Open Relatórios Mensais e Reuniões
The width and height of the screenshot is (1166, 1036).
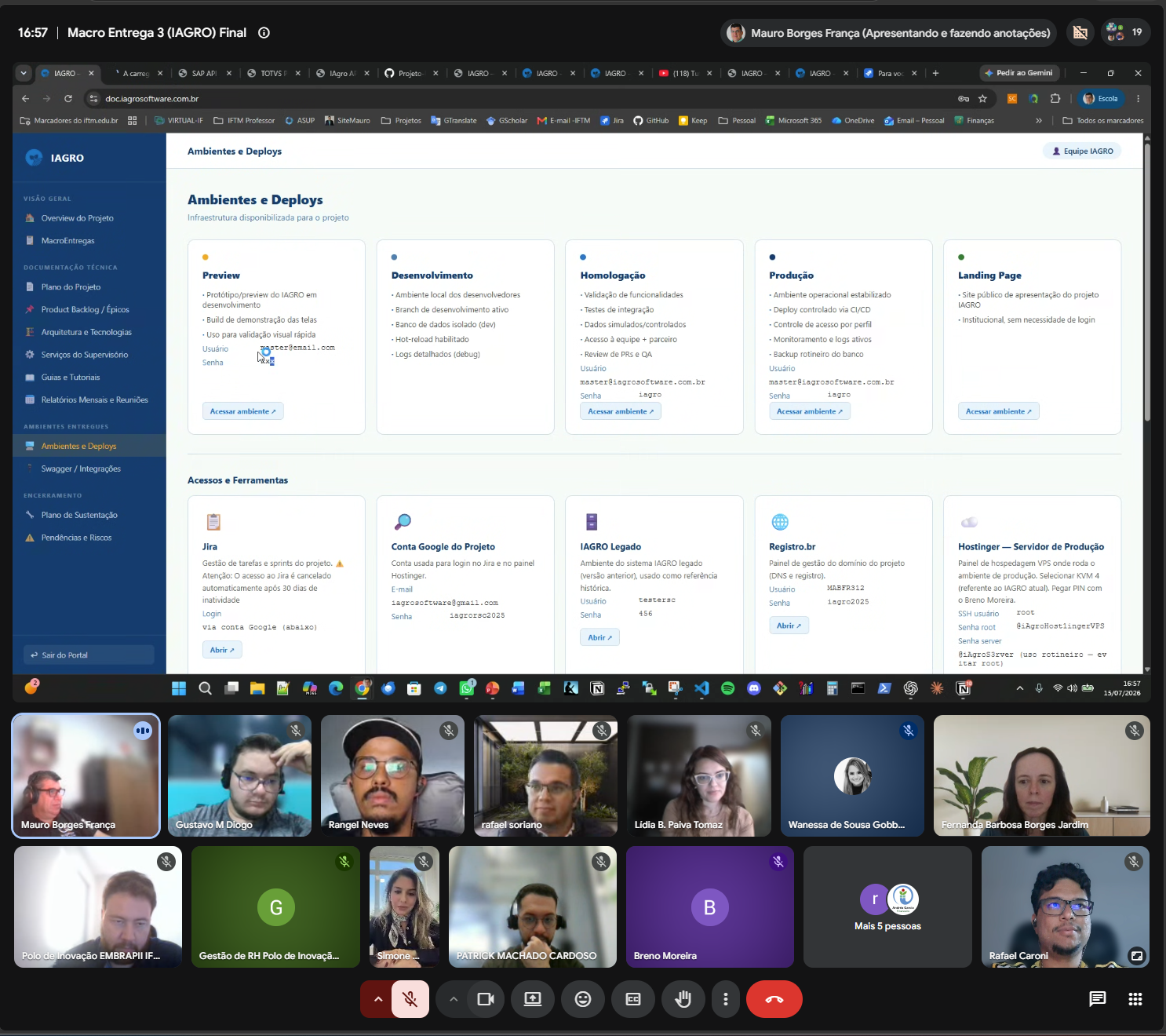tap(94, 400)
